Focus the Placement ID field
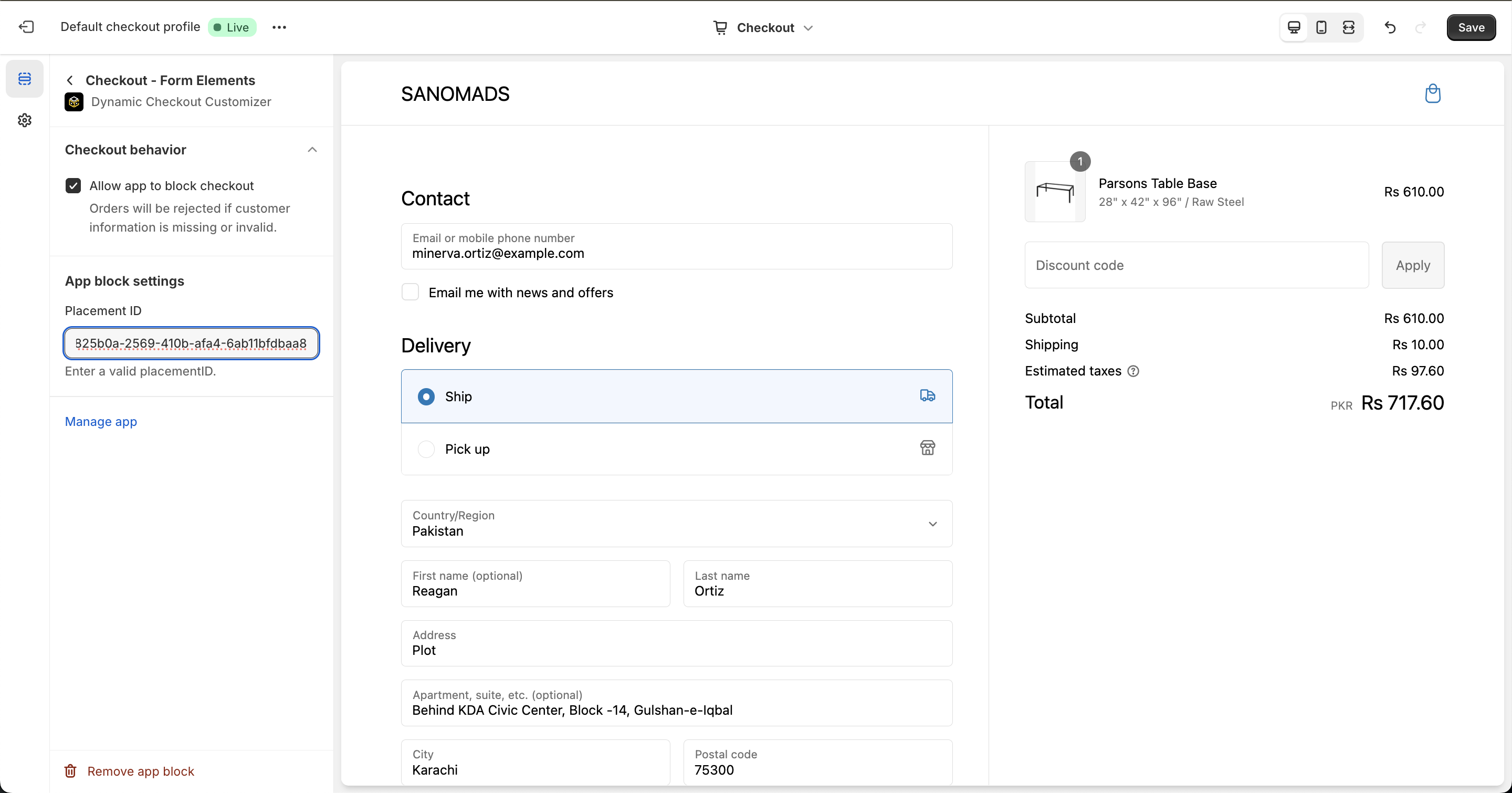 point(191,343)
